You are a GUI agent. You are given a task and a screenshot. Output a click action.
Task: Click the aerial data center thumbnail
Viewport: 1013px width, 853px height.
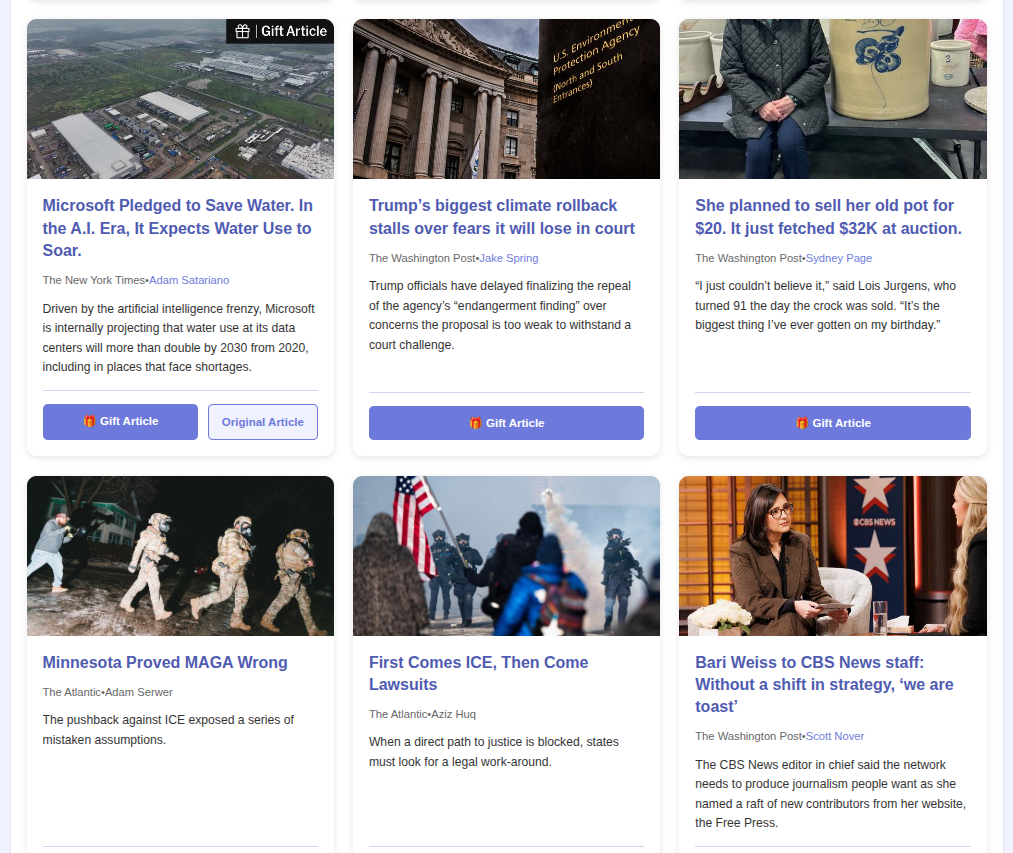[180, 99]
